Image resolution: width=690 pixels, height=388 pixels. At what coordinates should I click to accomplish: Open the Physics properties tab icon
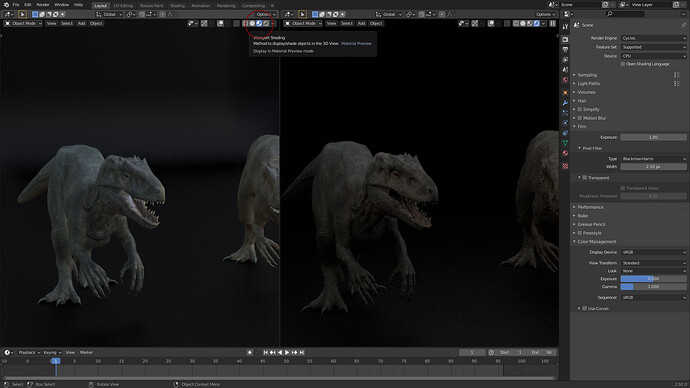565,123
